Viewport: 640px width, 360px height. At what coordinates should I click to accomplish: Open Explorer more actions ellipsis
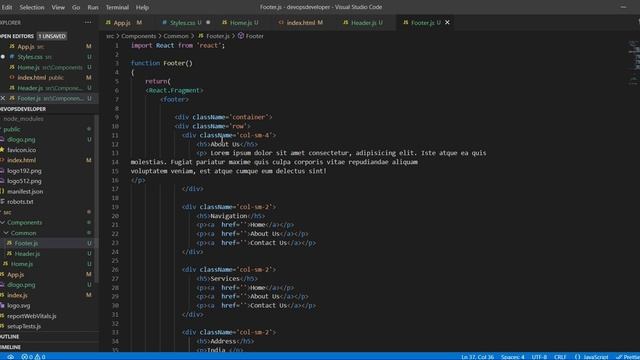coord(88,22)
